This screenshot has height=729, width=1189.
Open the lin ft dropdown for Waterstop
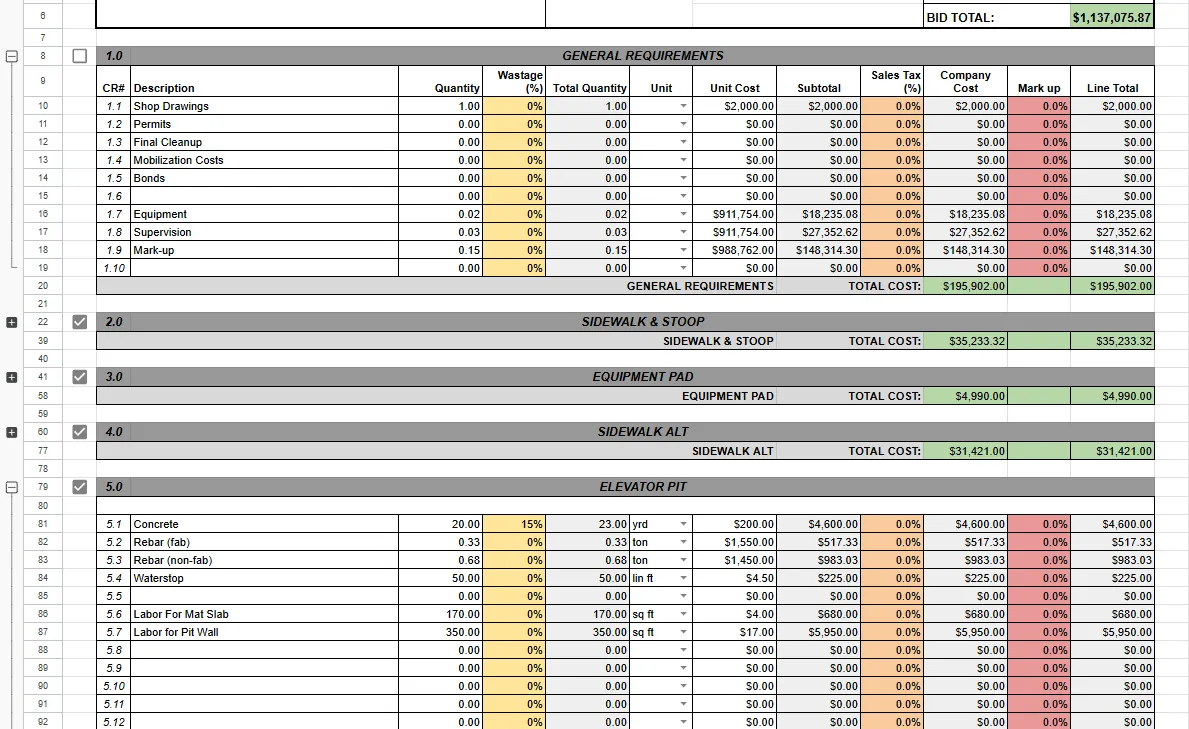coord(682,578)
